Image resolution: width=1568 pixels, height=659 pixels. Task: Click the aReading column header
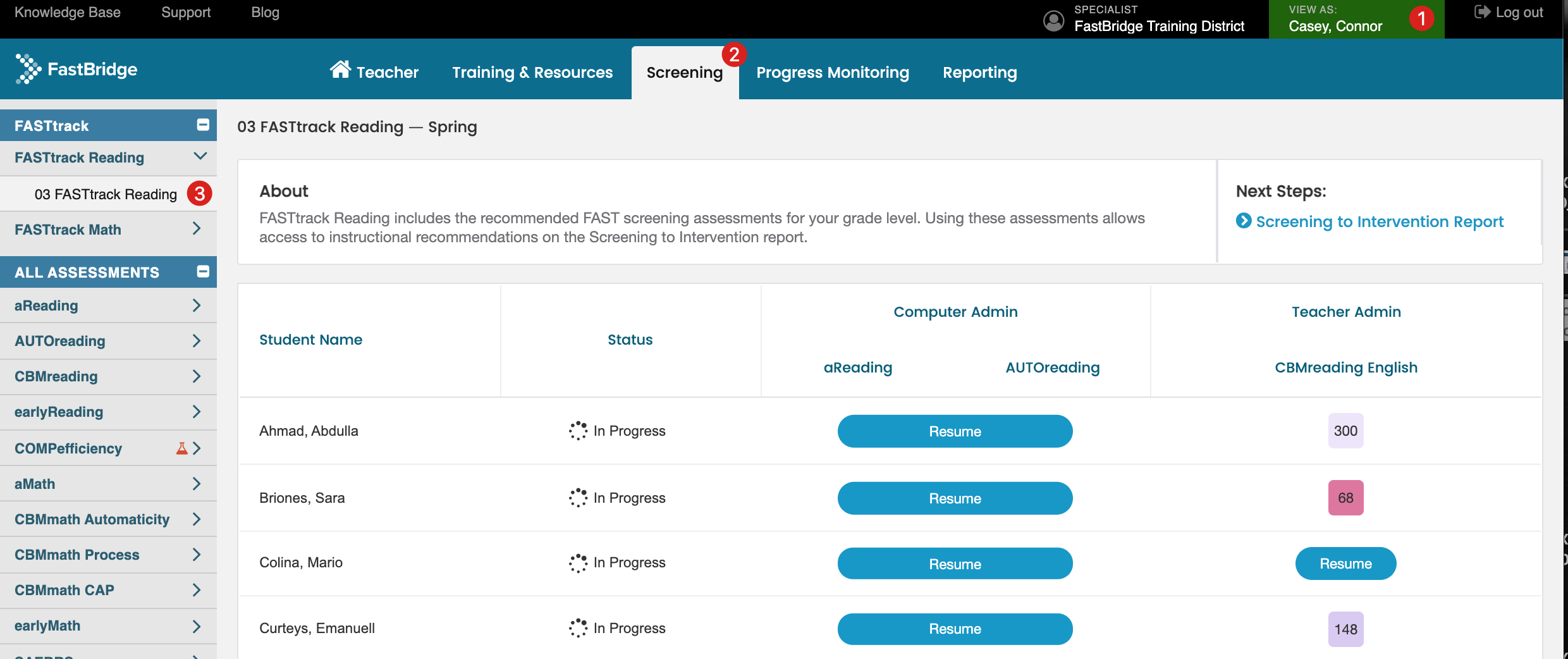[857, 367]
